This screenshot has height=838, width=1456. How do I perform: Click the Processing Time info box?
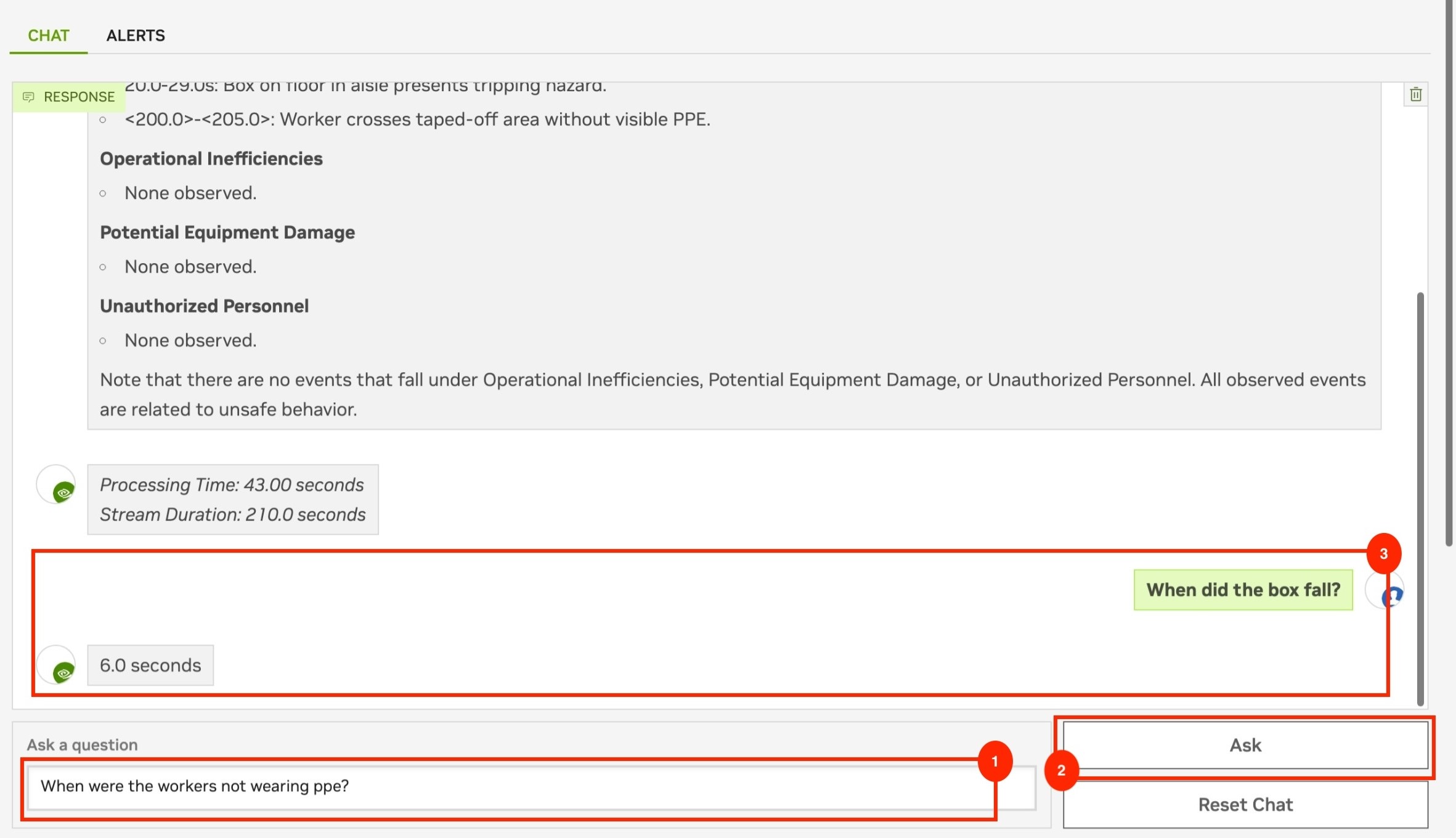tap(233, 500)
